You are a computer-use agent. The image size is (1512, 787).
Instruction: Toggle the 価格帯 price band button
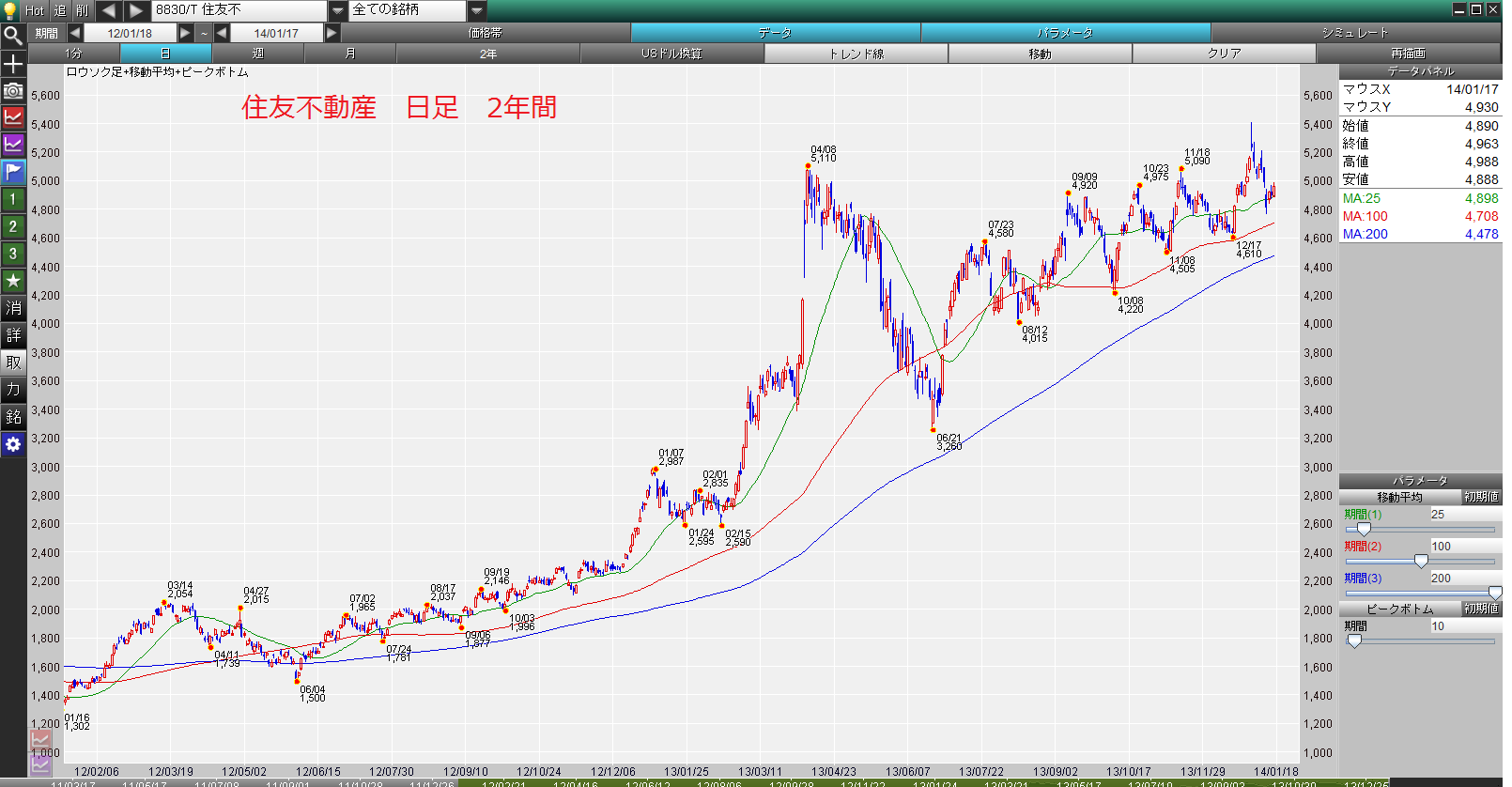pyautogui.click(x=486, y=33)
